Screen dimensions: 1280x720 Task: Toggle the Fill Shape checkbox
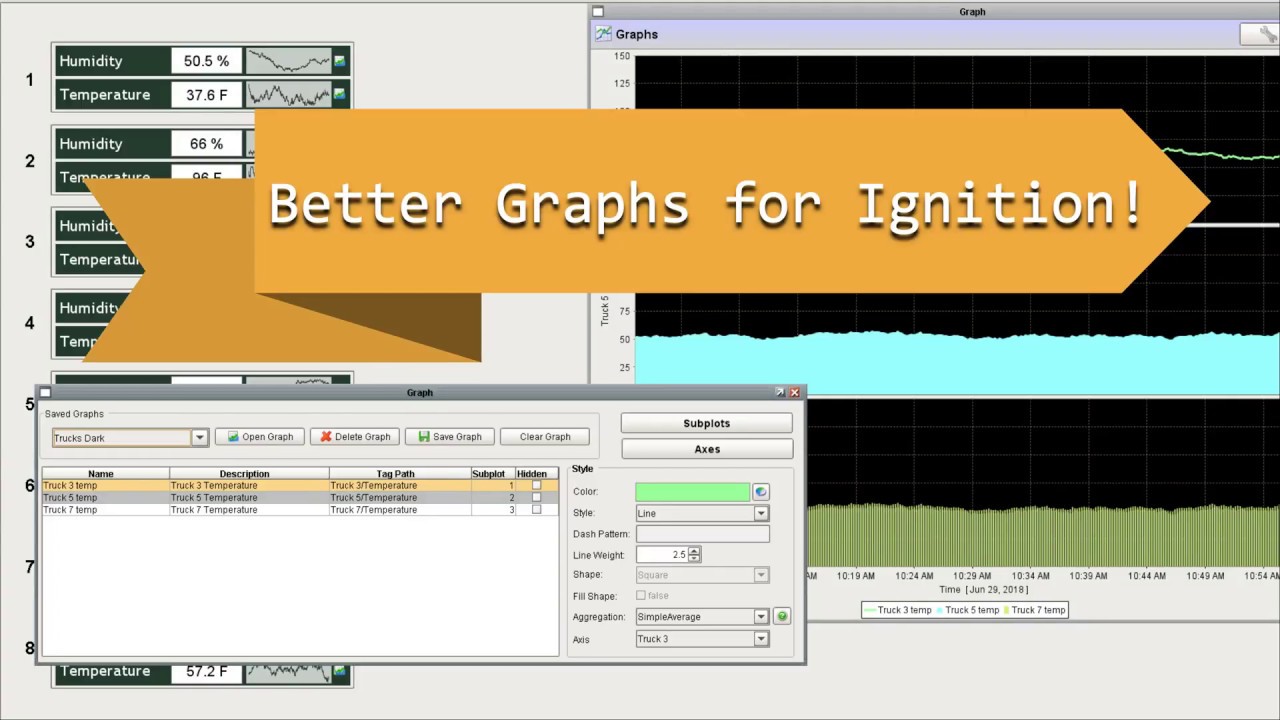click(641, 596)
